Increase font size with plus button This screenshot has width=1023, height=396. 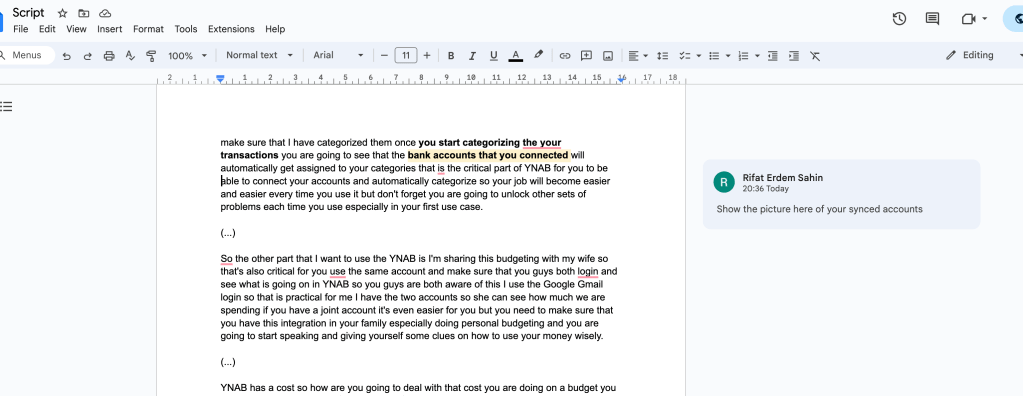(427, 55)
